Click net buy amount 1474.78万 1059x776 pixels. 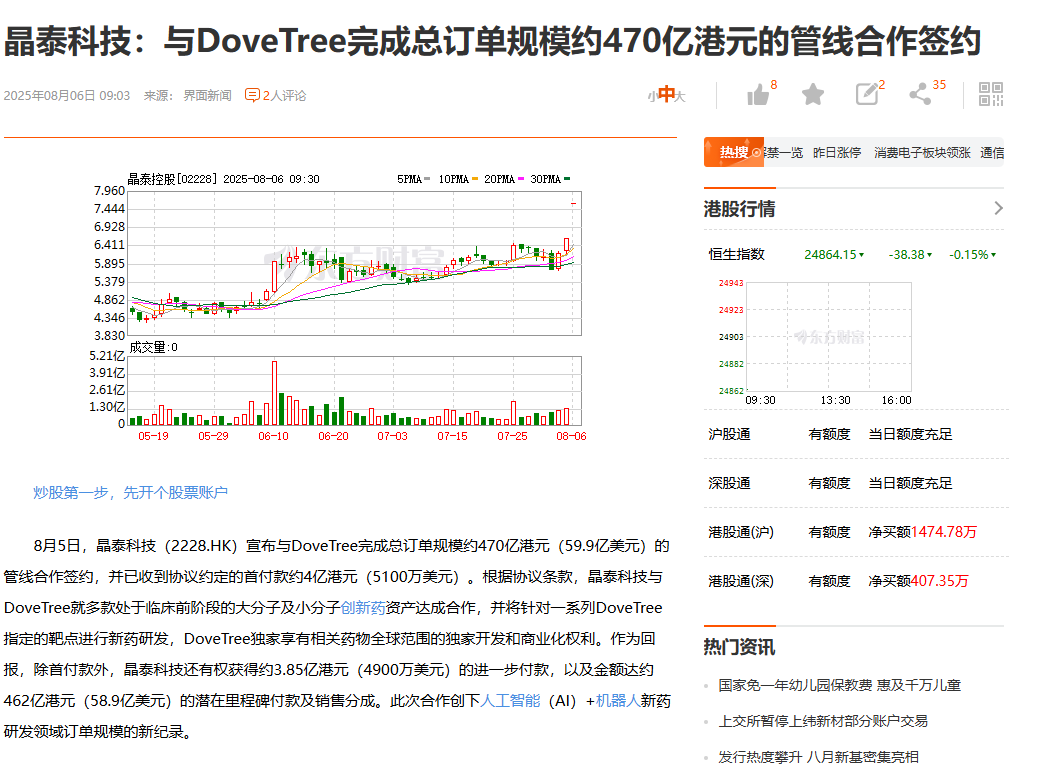click(944, 532)
